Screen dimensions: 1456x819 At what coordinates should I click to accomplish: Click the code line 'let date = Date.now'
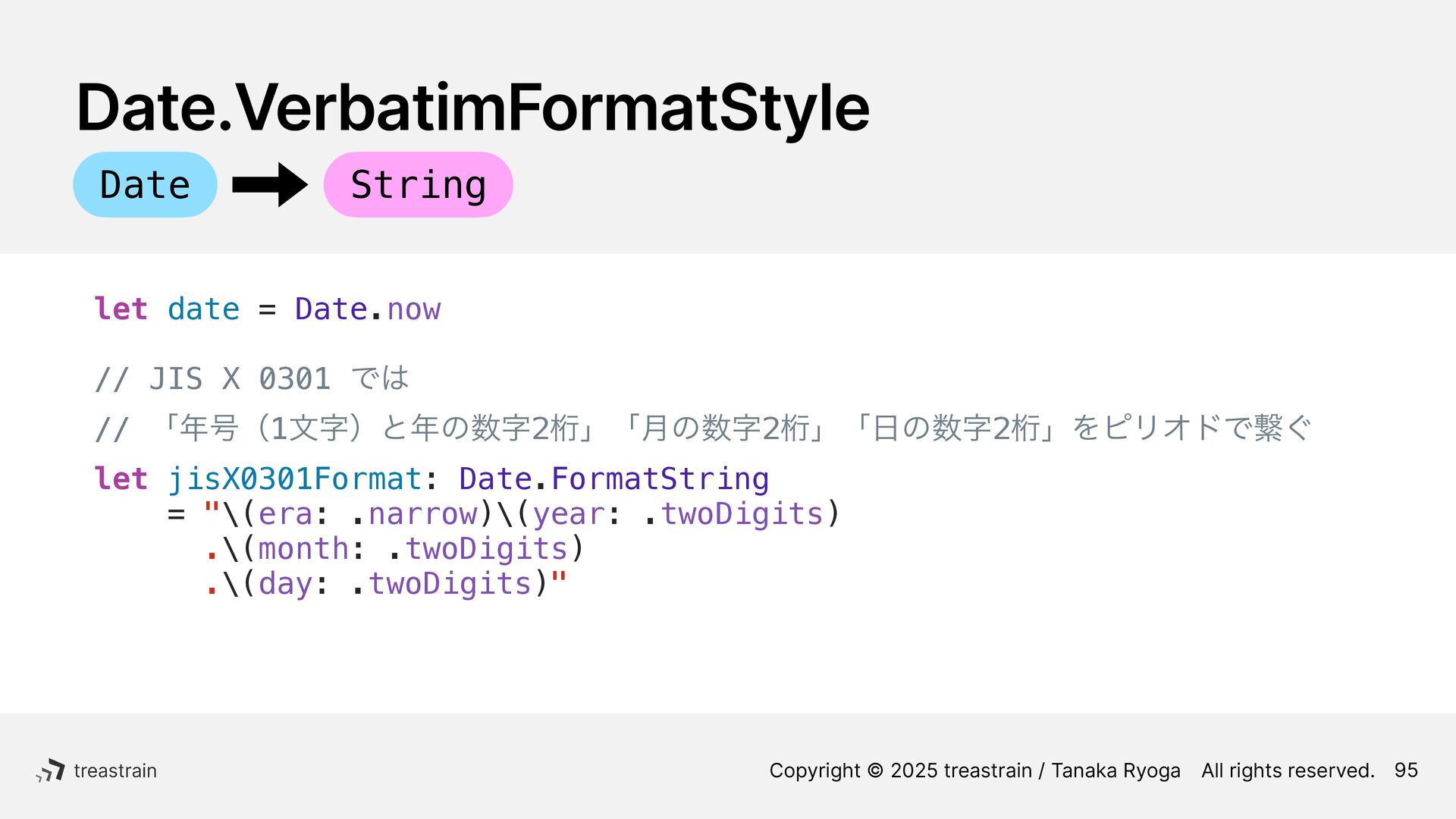(x=267, y=309)
